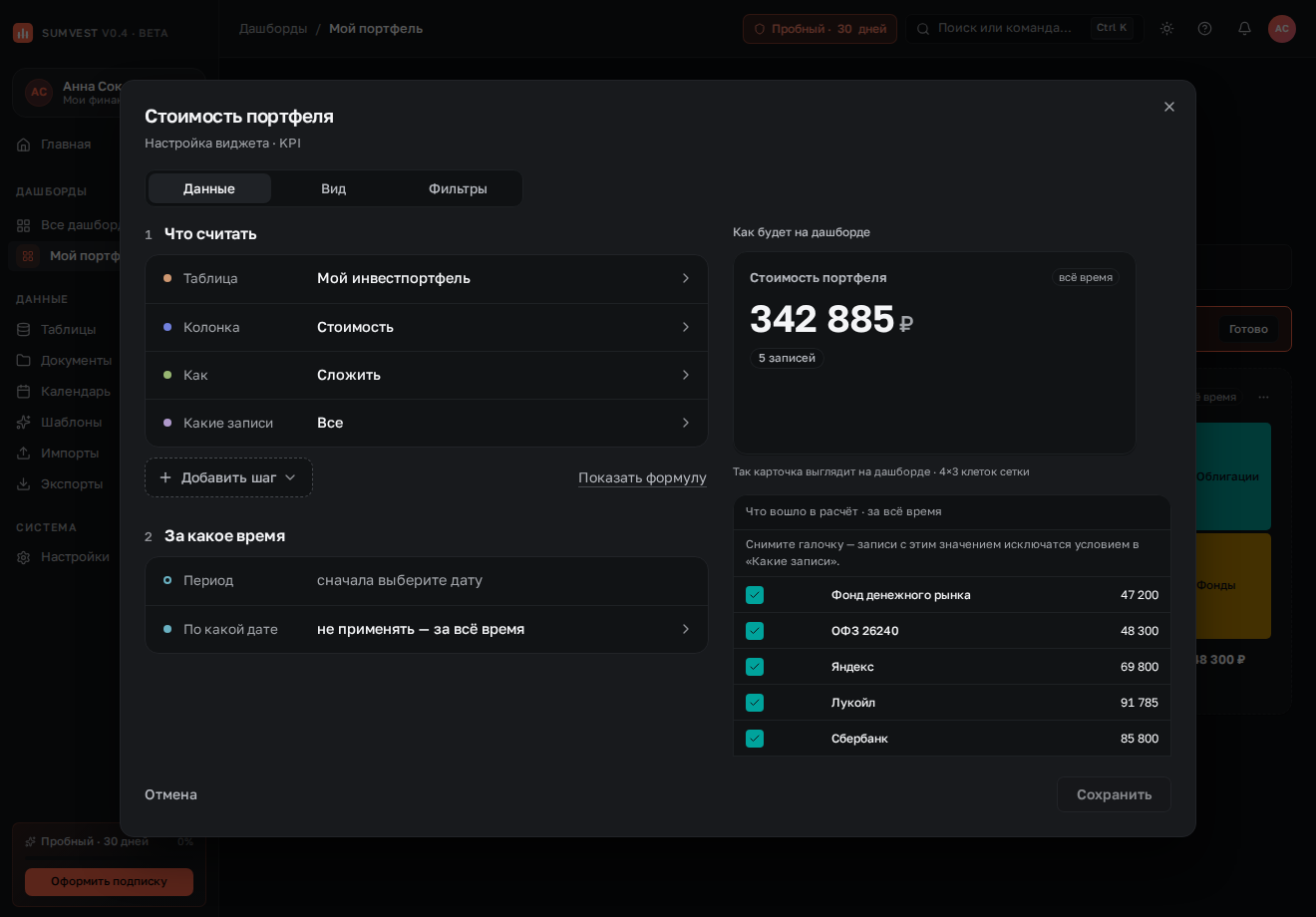Close the widget settings dialog
Image resolution: width=1316 pixels, height=917 pixels.
coord(1169,107)
